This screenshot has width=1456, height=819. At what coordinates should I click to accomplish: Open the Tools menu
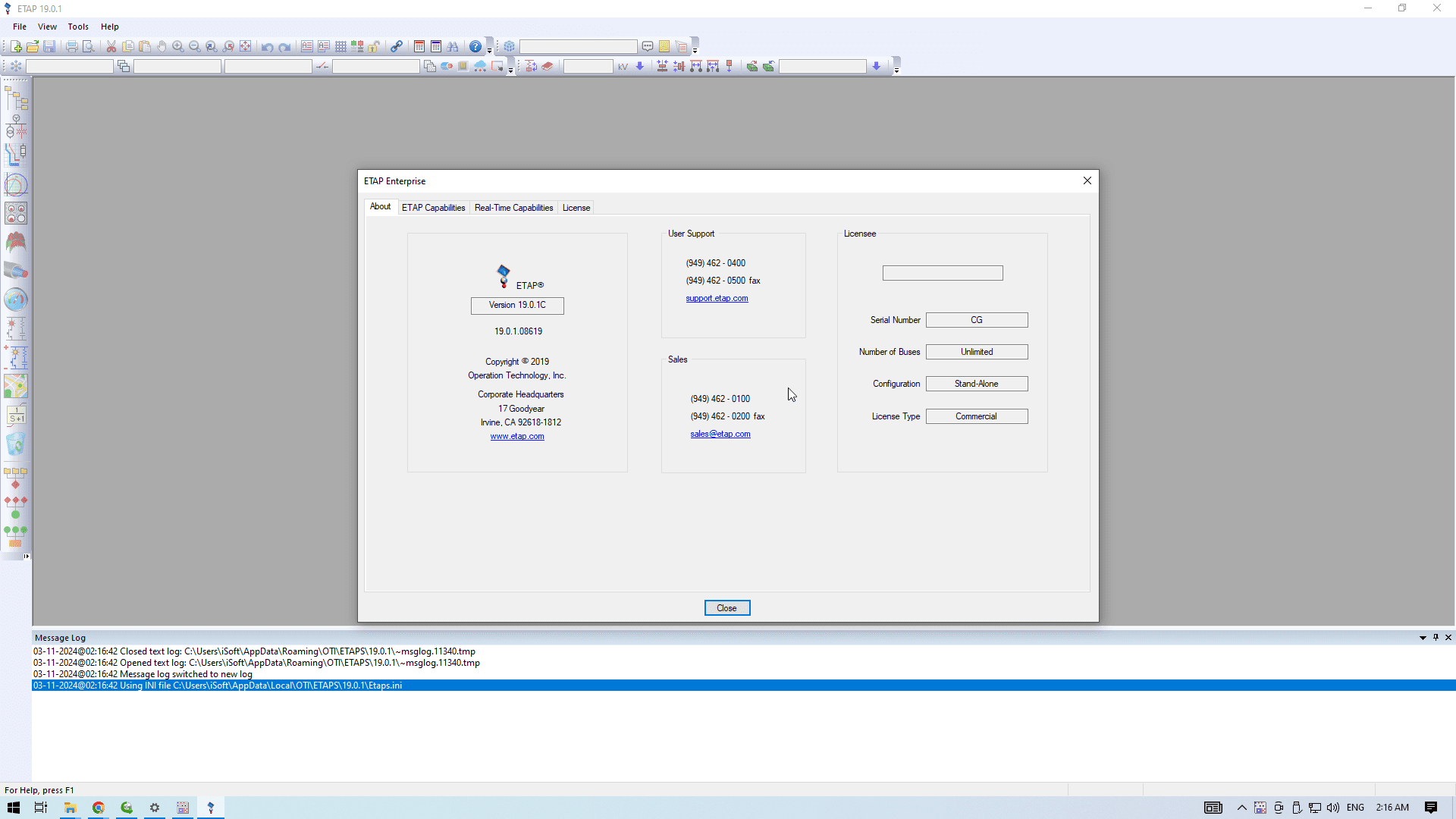[x=78, y=27]
